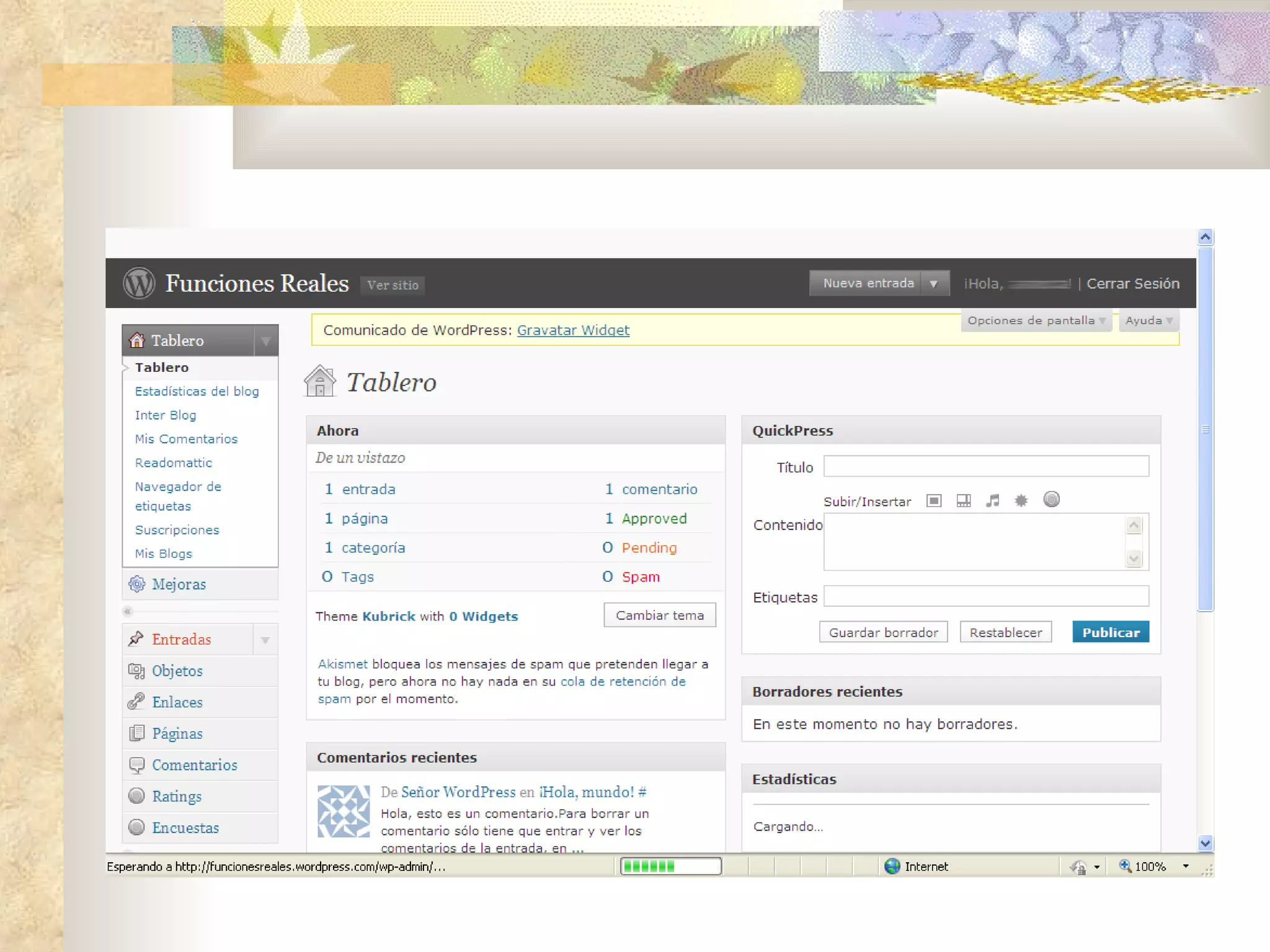Follow the Gravatar Widget link
Viewport: 1270px width, 952px height.
[573, 330]
